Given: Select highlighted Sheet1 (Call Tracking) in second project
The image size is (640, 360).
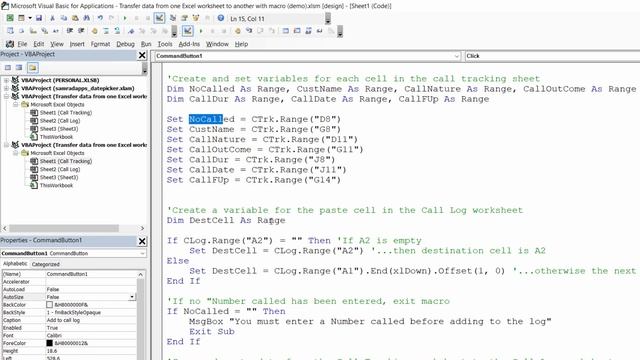Looking at the screenshot, I should coord(66,161).
